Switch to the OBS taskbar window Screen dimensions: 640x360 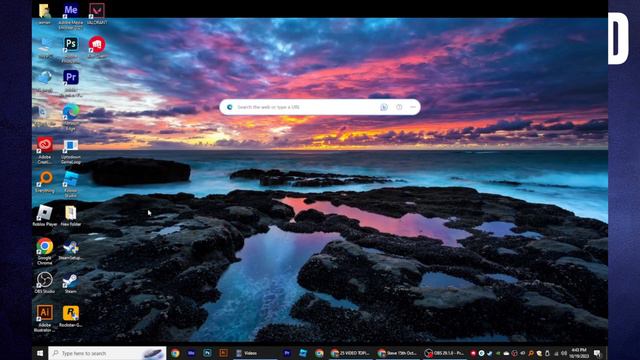click(x=444, y=353)
